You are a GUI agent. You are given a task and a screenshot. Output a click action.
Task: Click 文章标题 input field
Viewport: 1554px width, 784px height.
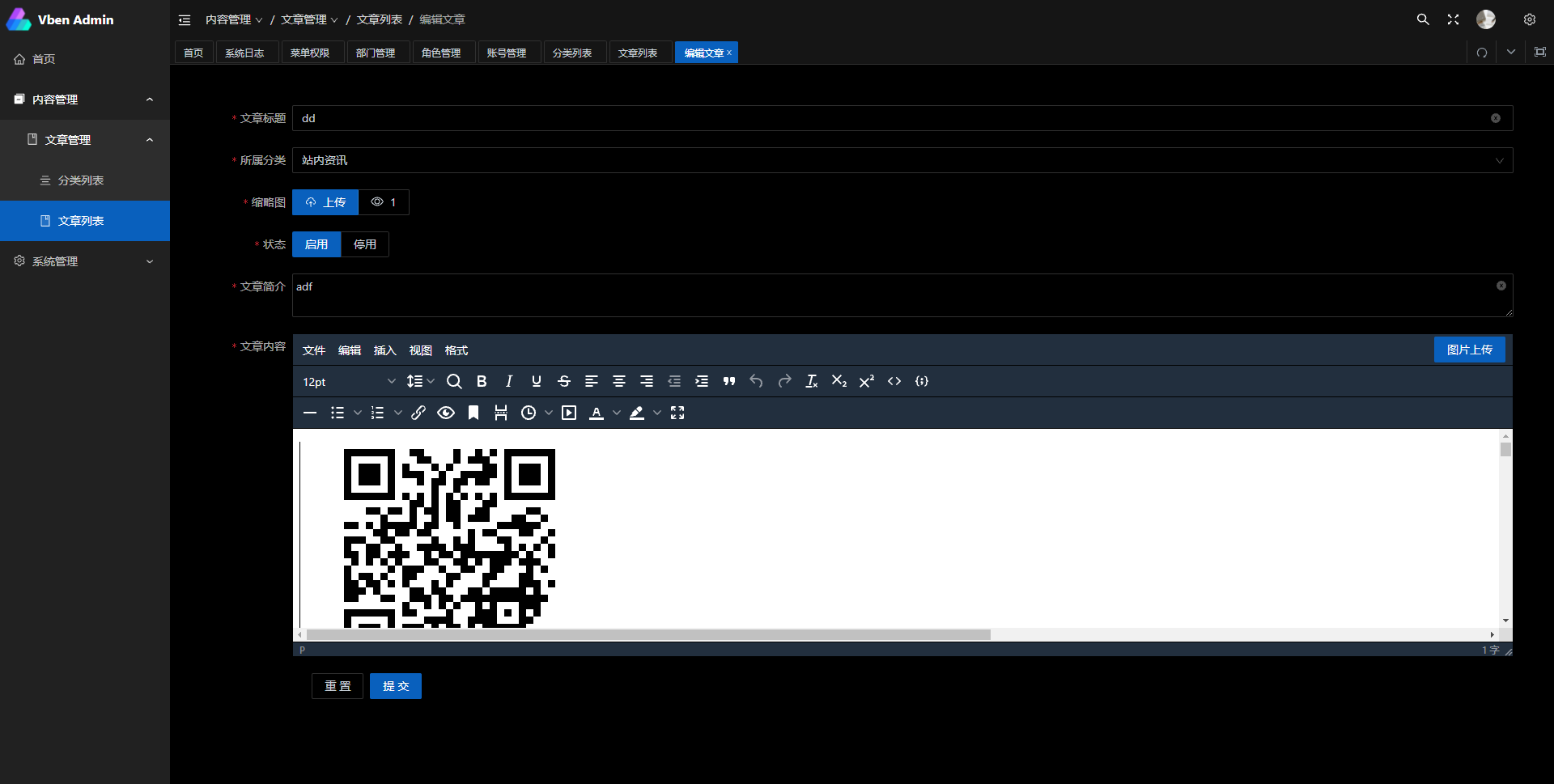[x=902, y=118]
